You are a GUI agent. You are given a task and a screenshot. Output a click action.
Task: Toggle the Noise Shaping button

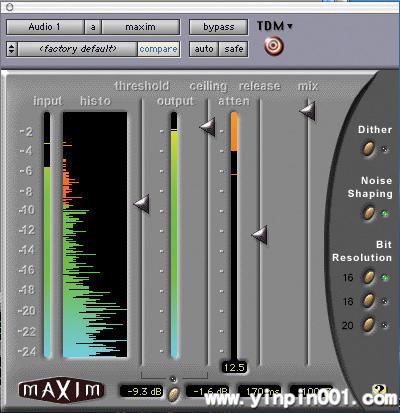pyautogui.click(x=368, y=213)
